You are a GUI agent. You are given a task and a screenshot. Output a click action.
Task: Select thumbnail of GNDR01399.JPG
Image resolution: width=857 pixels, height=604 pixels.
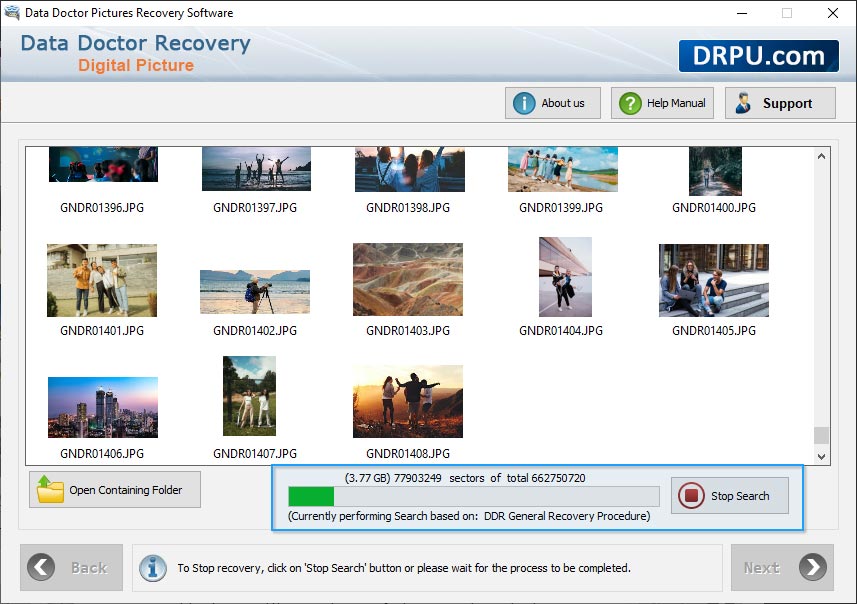[x=563, y=169]
